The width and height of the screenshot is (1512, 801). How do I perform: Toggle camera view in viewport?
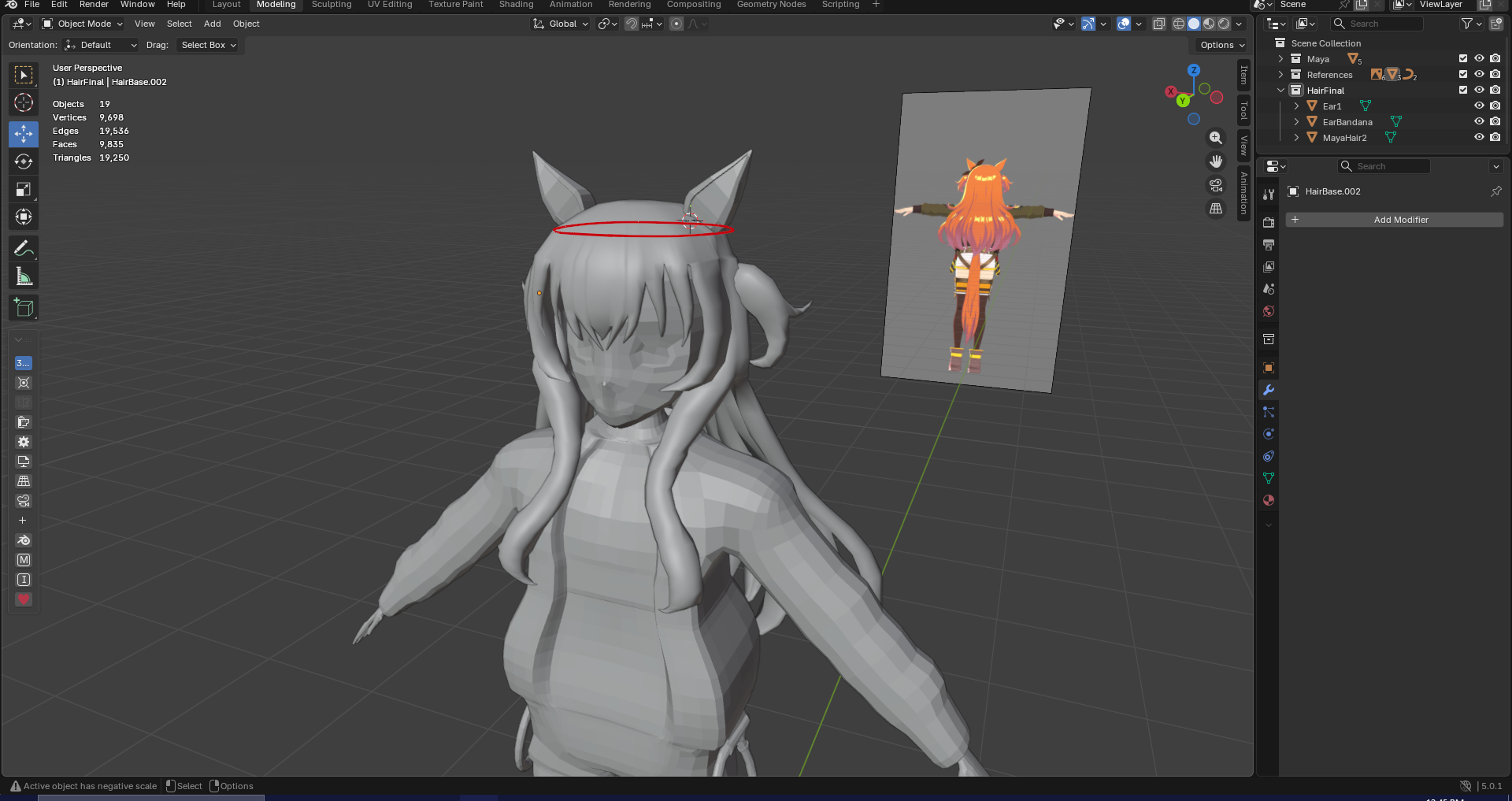point(1216,185)
